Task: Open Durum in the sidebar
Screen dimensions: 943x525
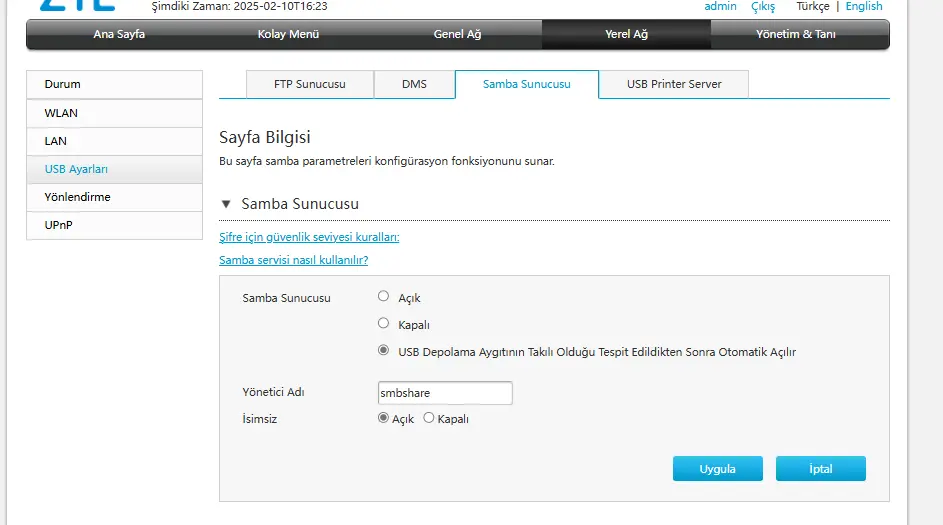Action: (x=114, y=84)
